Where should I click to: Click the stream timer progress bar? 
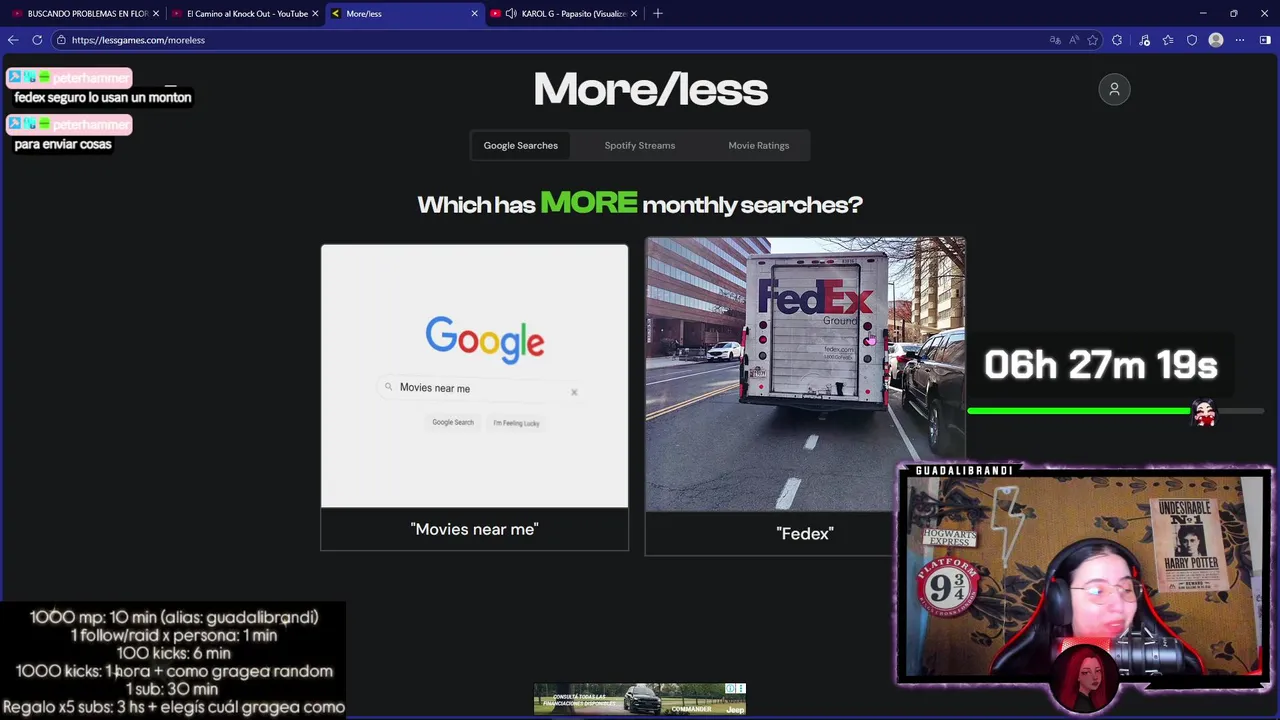pyautogui.click(x=1115, y=411)
